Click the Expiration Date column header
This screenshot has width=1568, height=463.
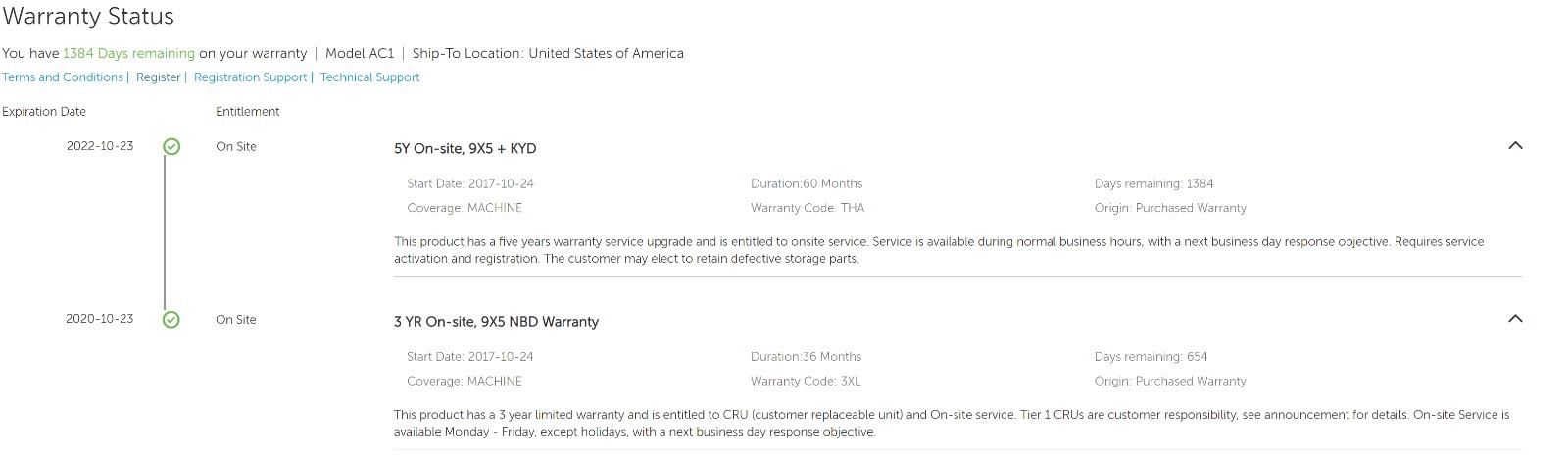[44, 112]
